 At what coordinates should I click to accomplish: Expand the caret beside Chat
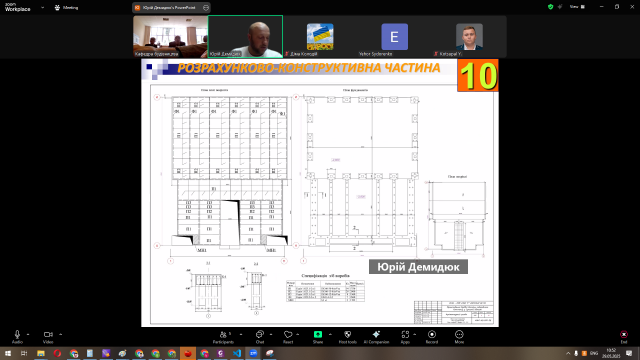point(271,334)
